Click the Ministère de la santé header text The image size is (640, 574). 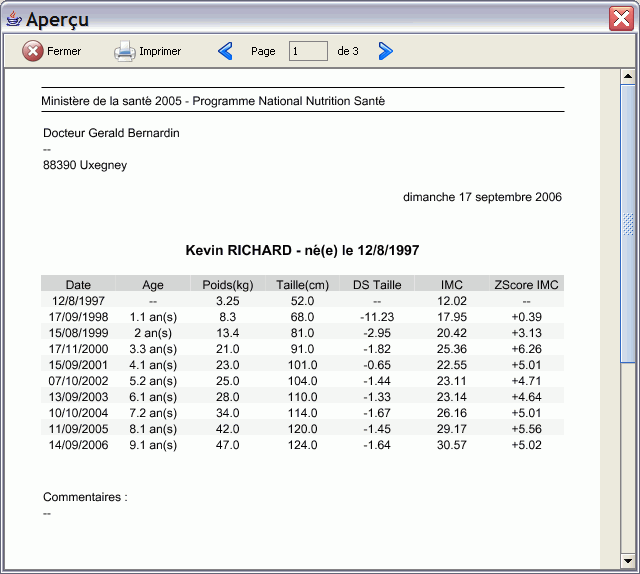(x=213, y=101)
